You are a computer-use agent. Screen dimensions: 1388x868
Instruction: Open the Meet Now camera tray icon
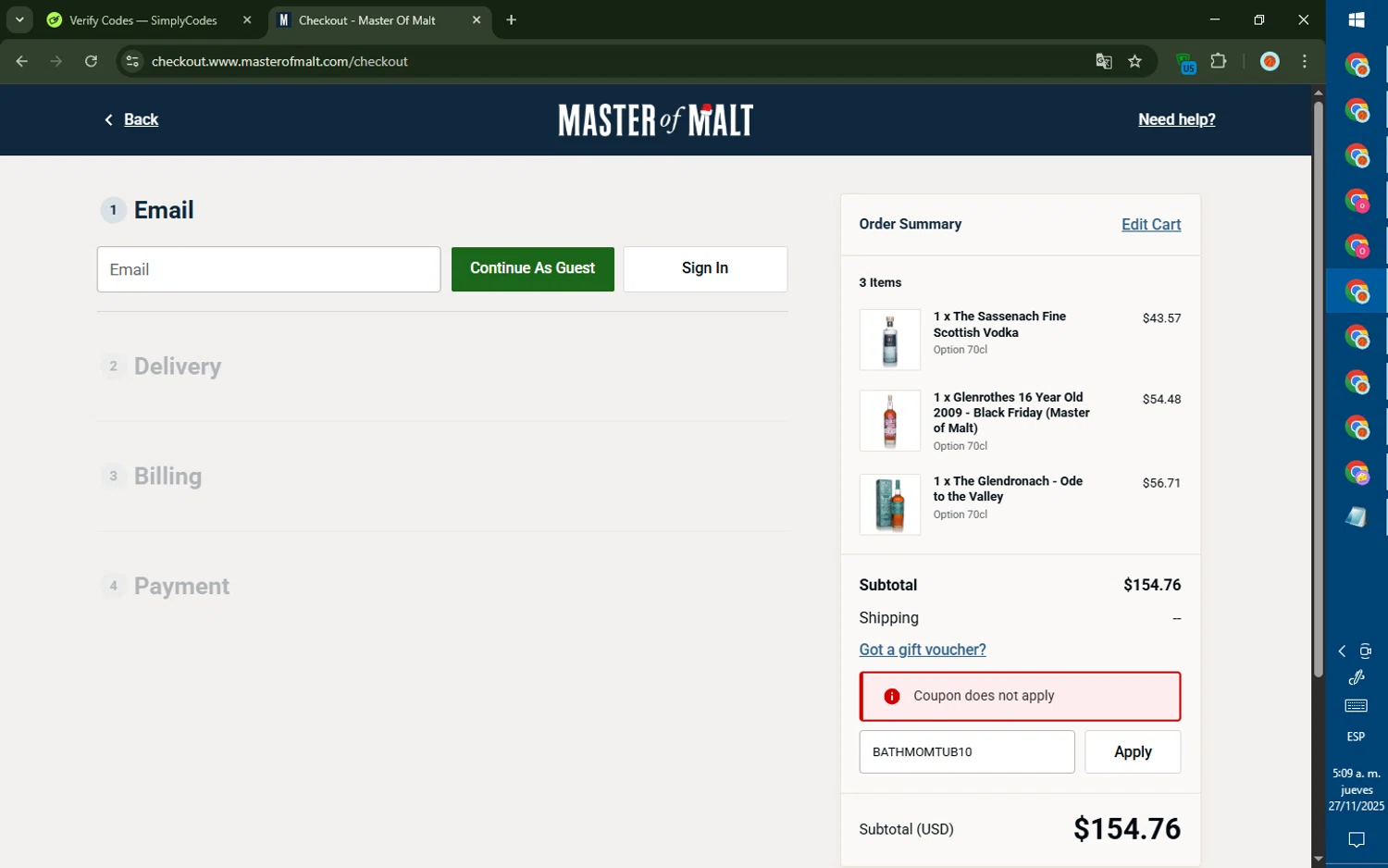pos(1366,651)
